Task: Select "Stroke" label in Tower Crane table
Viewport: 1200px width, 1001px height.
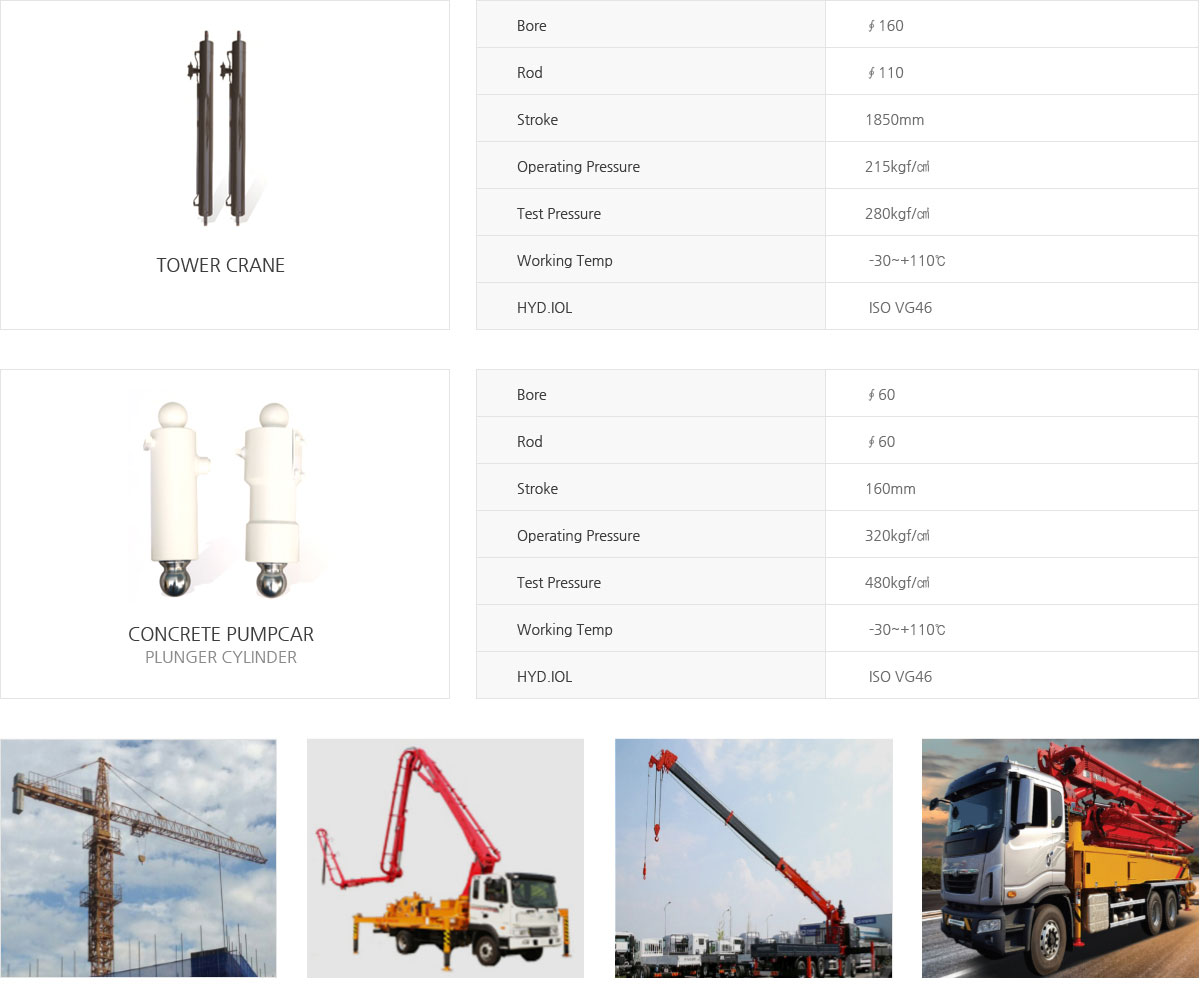Action: [537, 119]
